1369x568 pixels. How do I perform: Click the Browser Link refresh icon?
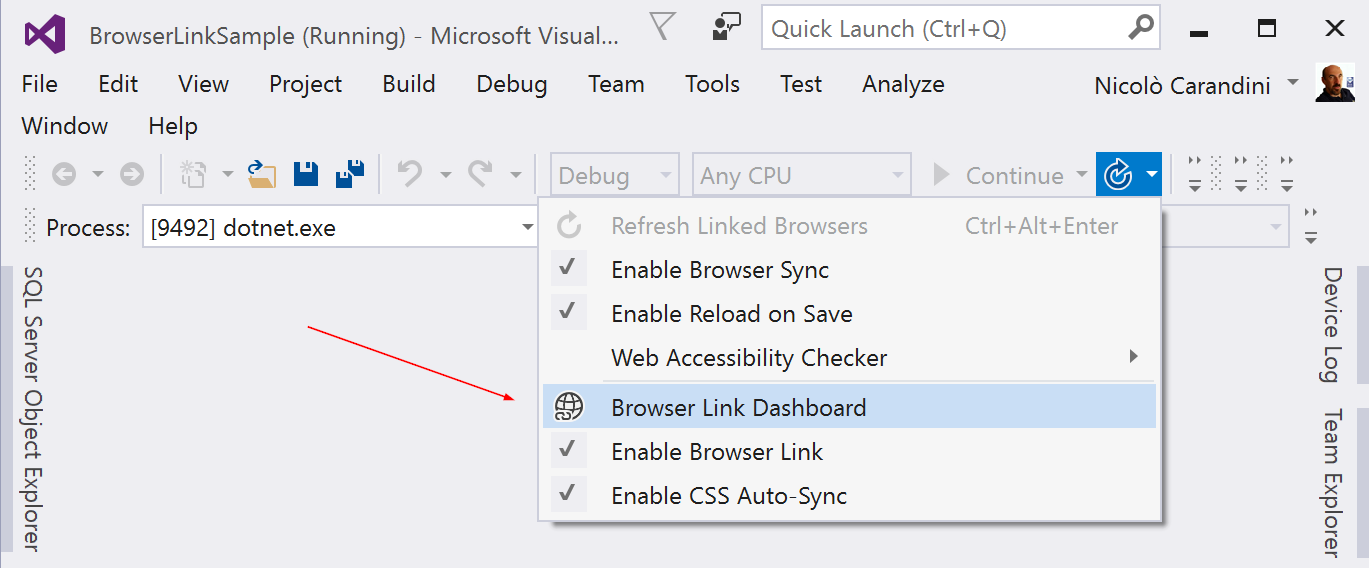1117,176
